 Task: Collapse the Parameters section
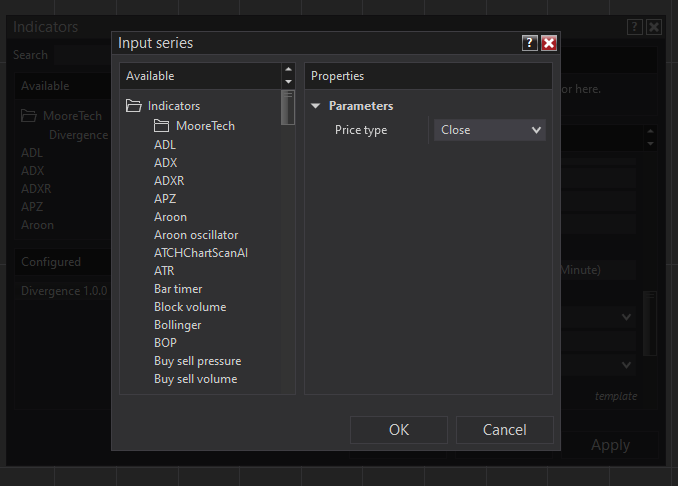316,106
